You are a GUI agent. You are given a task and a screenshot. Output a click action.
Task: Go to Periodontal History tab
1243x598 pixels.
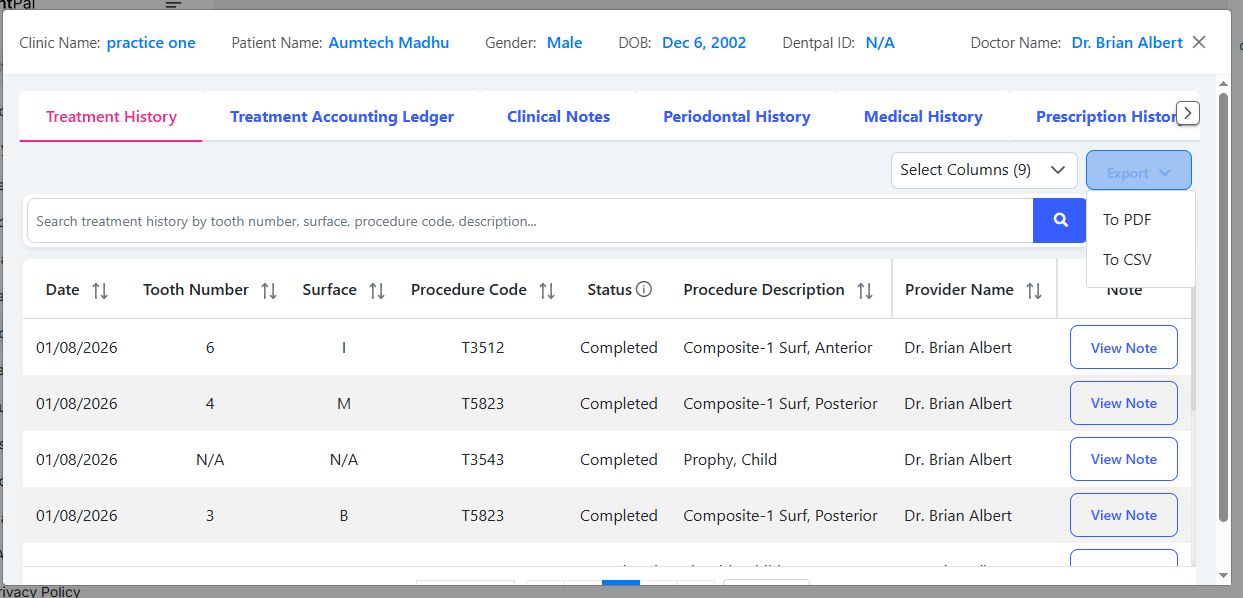tap(736, 117)
